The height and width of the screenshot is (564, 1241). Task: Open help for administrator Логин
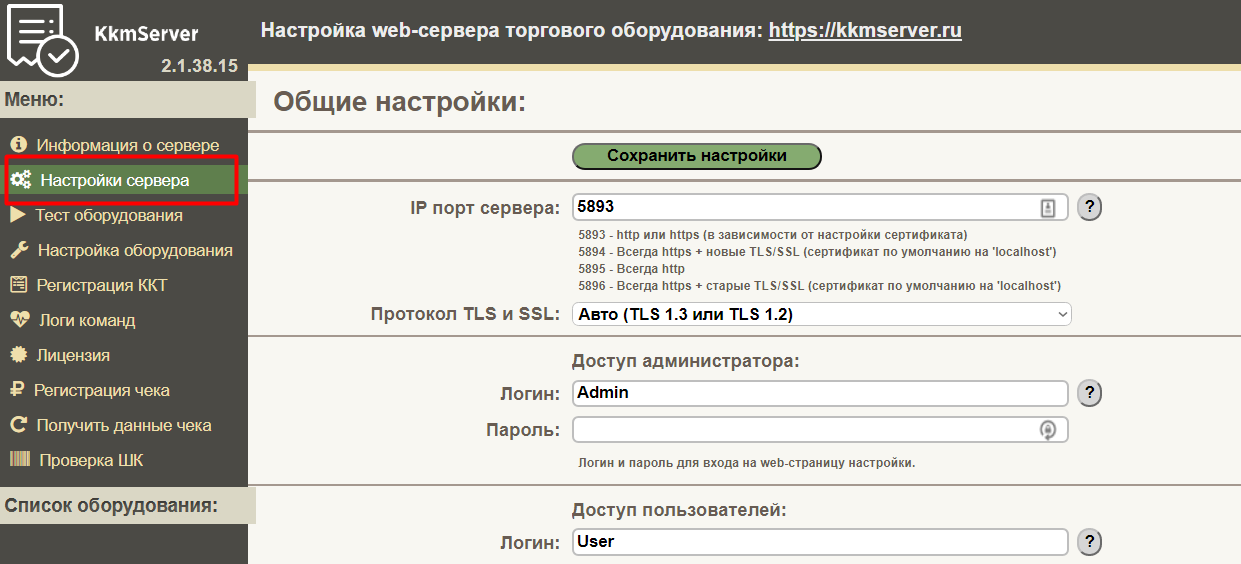point(1090,393)
